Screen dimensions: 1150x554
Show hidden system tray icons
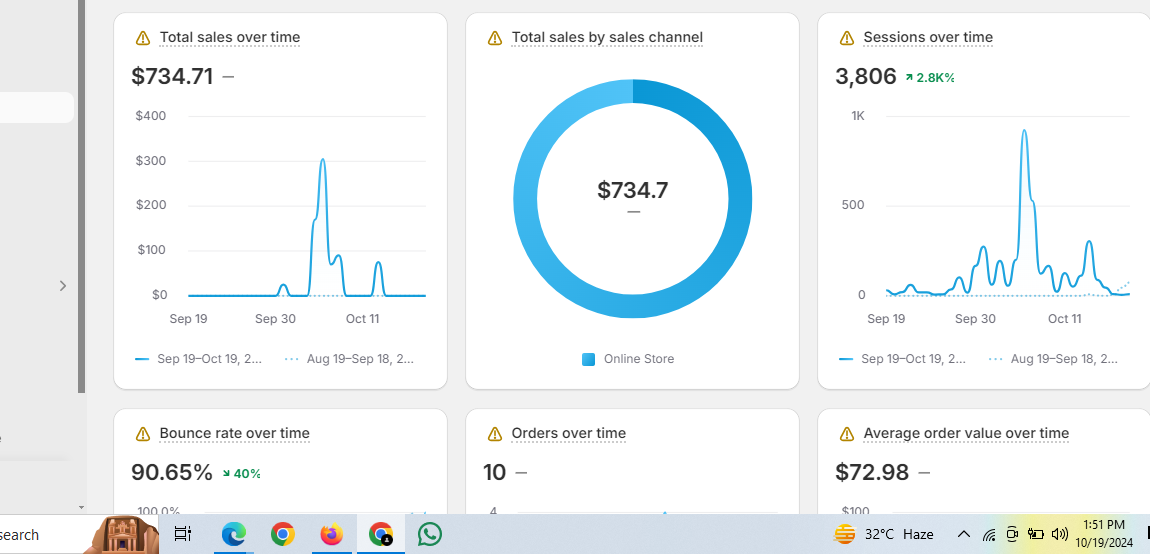tap(963, 534)
